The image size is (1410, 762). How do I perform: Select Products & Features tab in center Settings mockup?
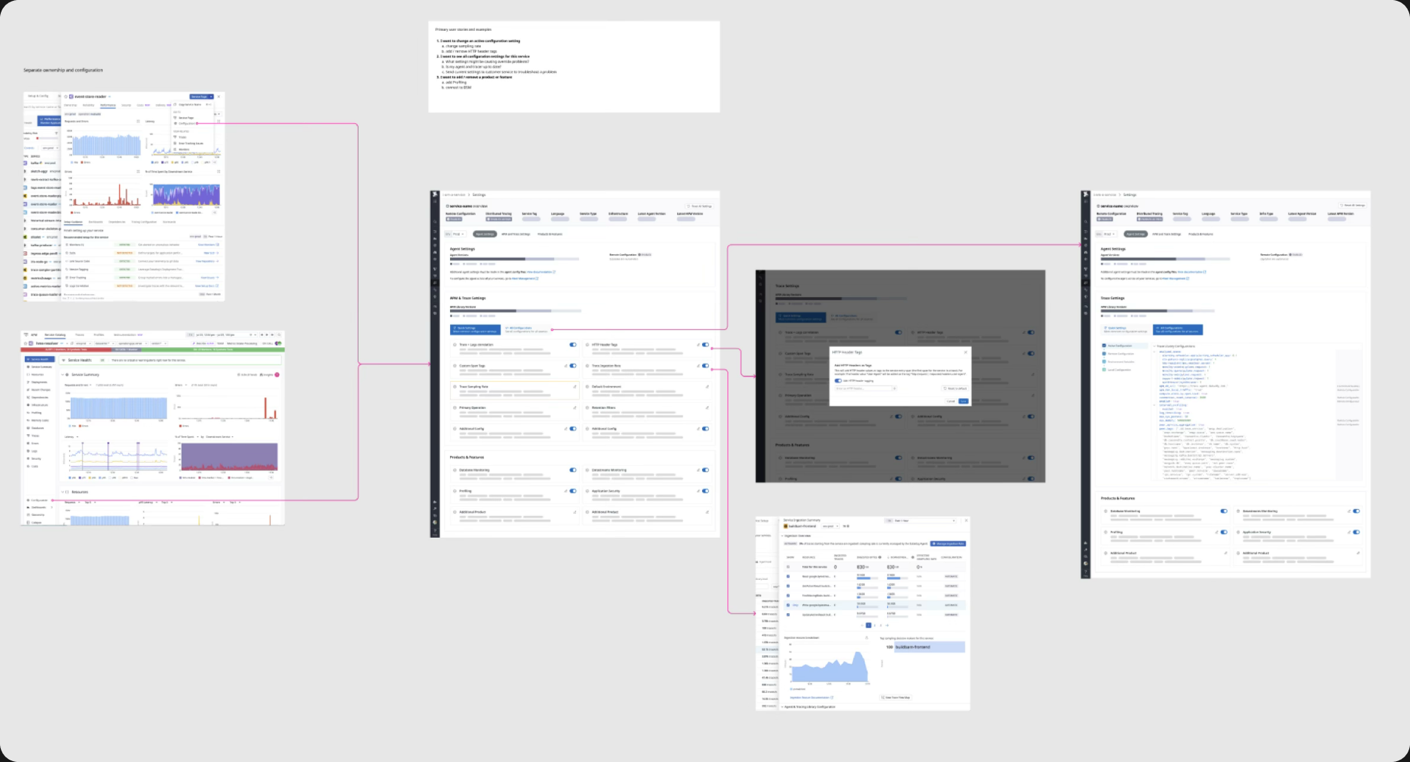550,234
